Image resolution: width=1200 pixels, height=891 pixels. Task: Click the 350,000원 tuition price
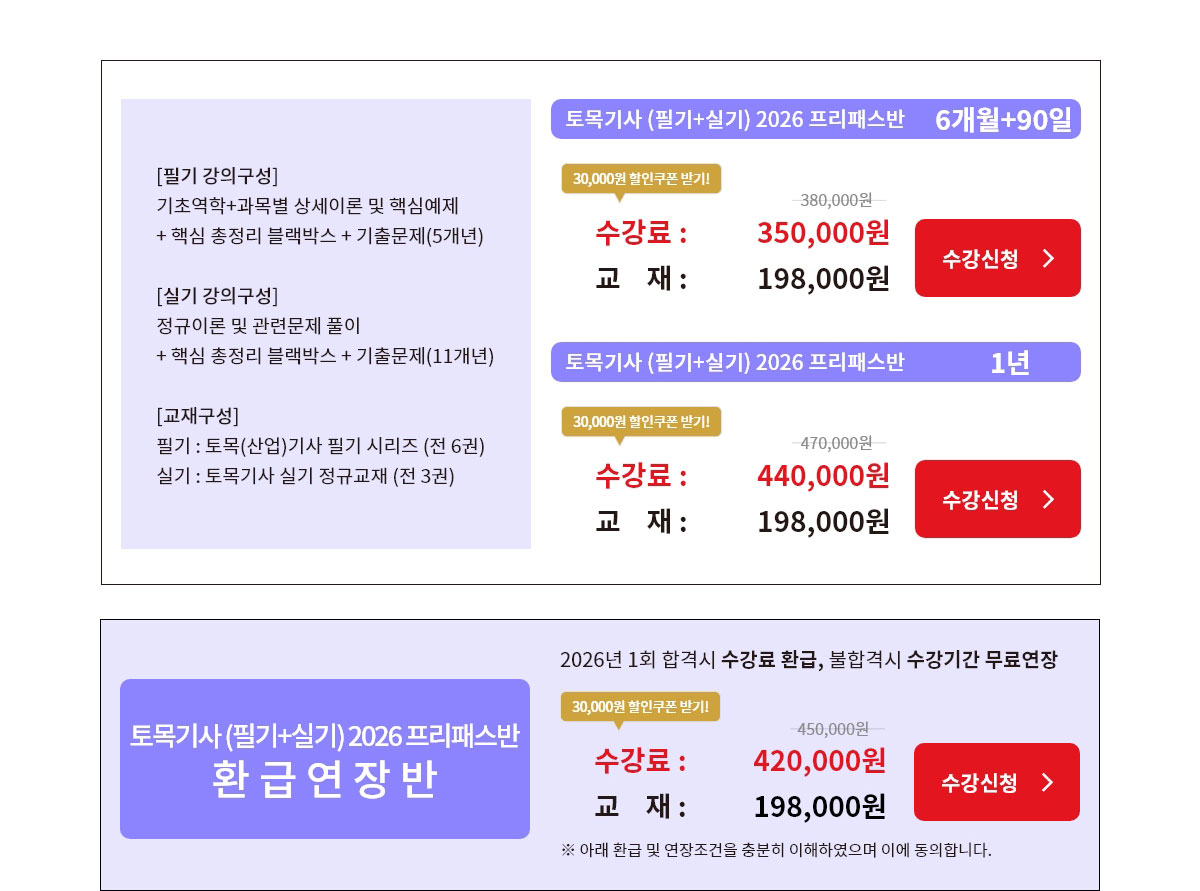823,233
